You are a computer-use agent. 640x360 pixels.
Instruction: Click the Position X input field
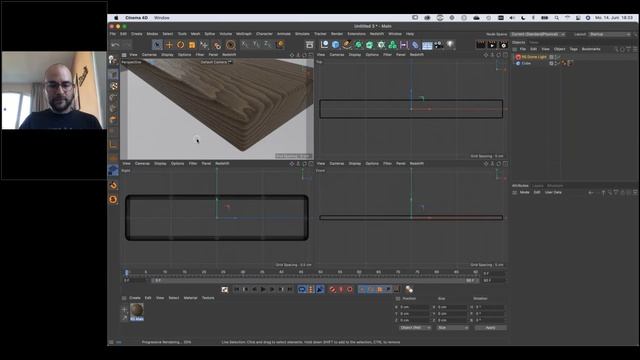point(414,307)
